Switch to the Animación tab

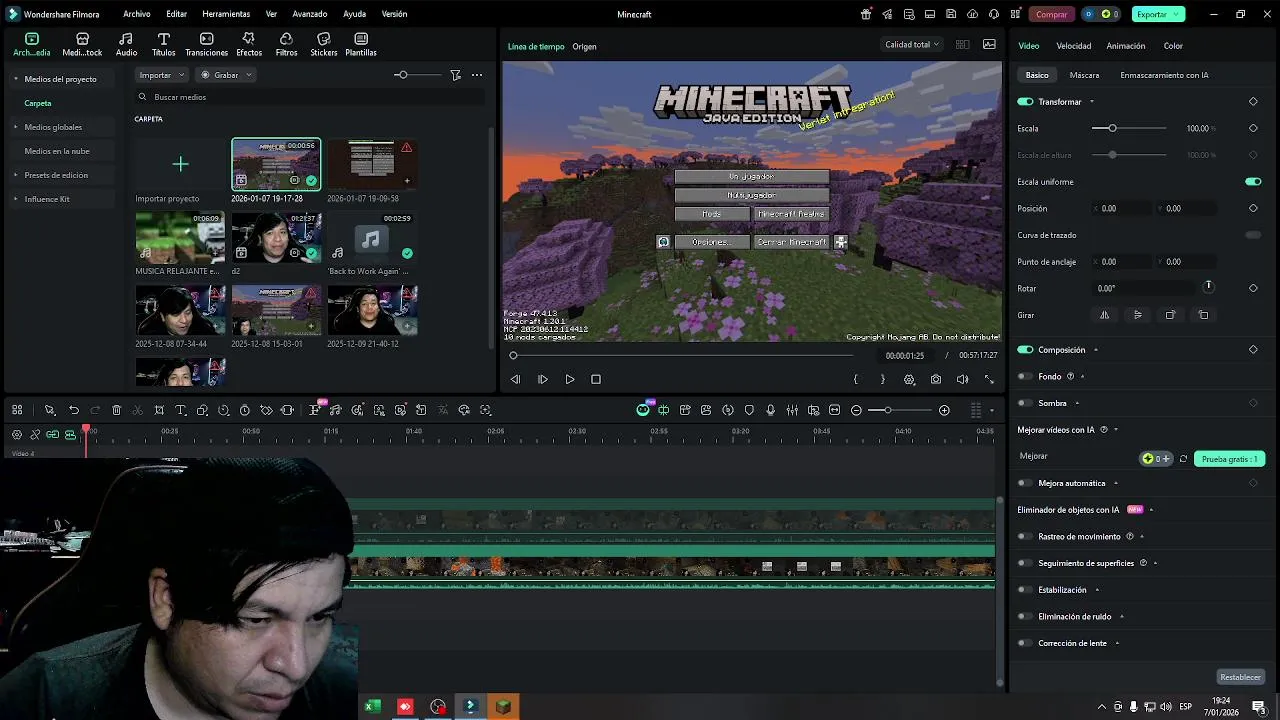point(1126,46)
